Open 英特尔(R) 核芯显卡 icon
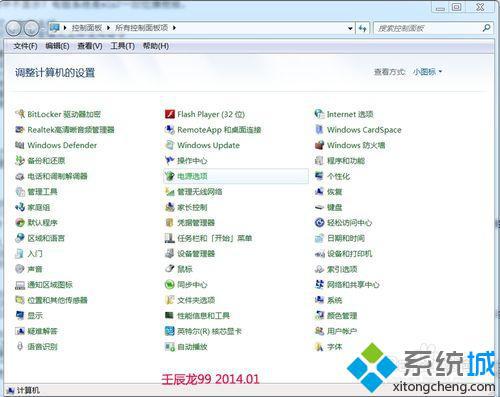Viewport: 500px width, 397px height. tap(170, 331)
